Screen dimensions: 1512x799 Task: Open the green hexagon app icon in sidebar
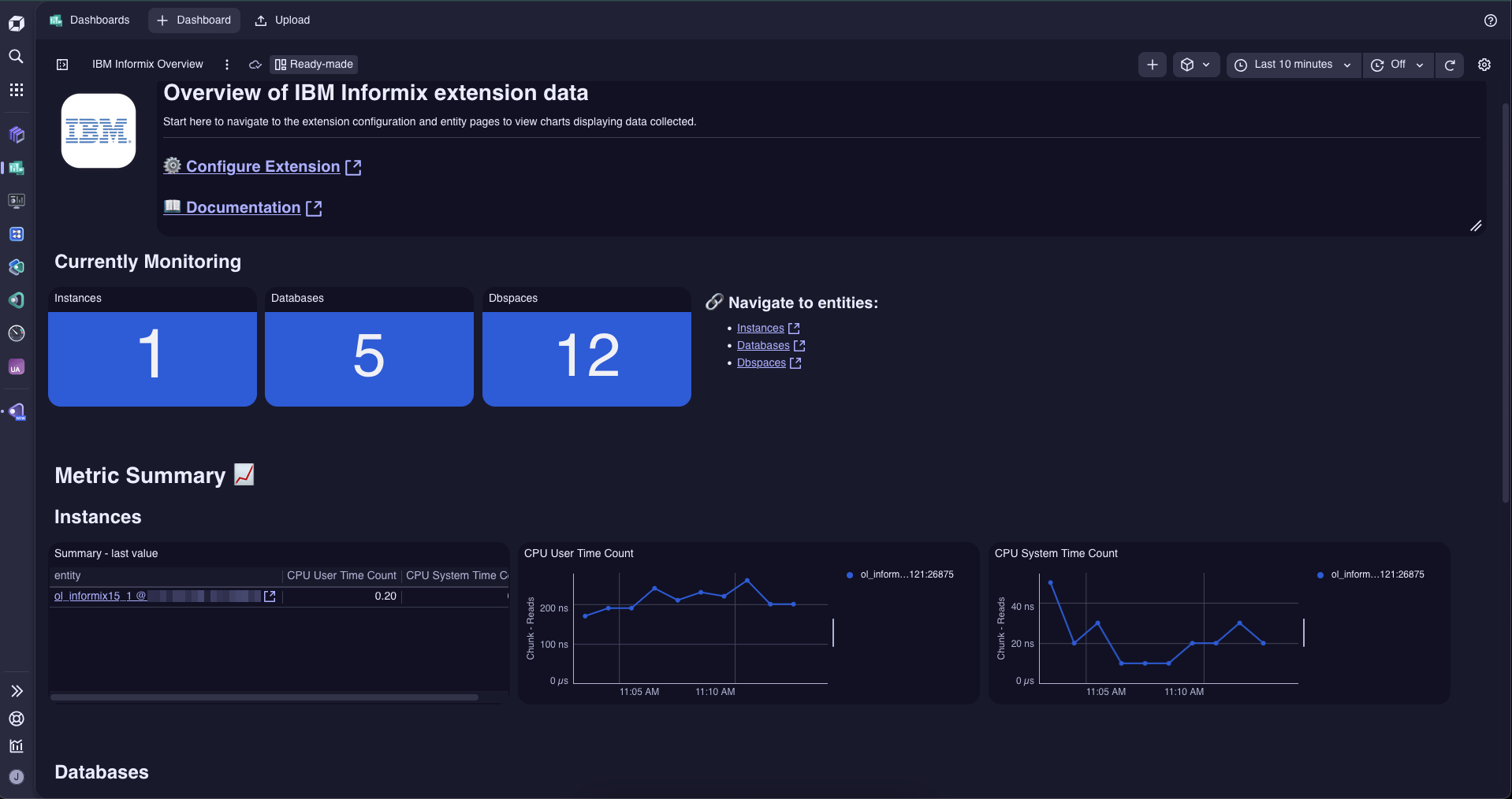[x=17, y=300]
